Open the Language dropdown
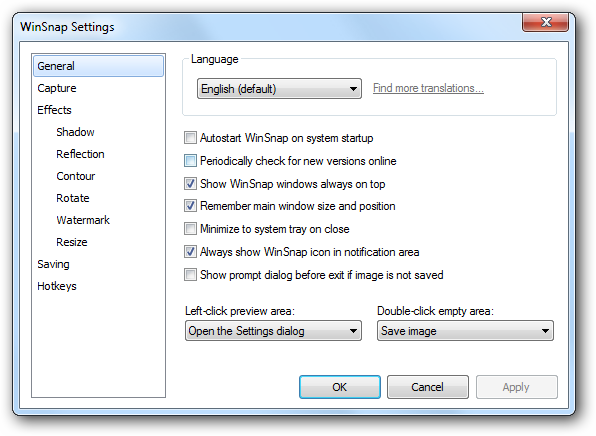596x436 pixels. coord(279,89)
